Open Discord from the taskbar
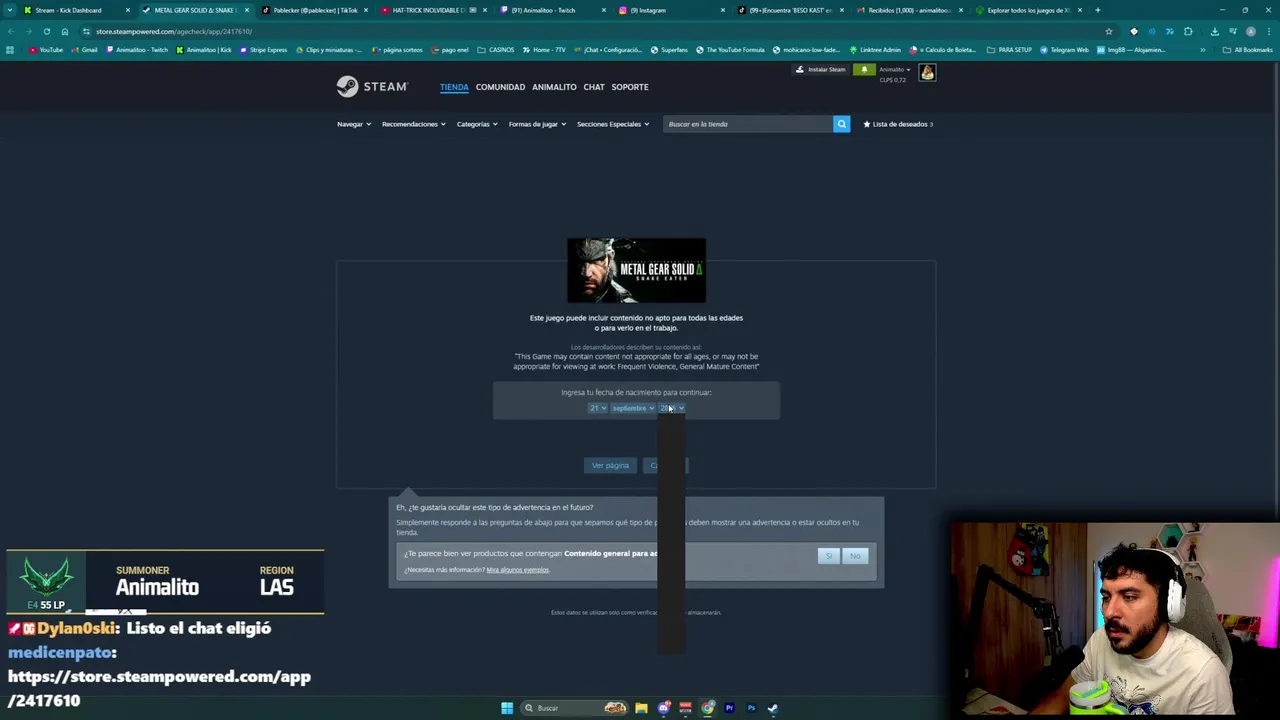 click(663, 708)
